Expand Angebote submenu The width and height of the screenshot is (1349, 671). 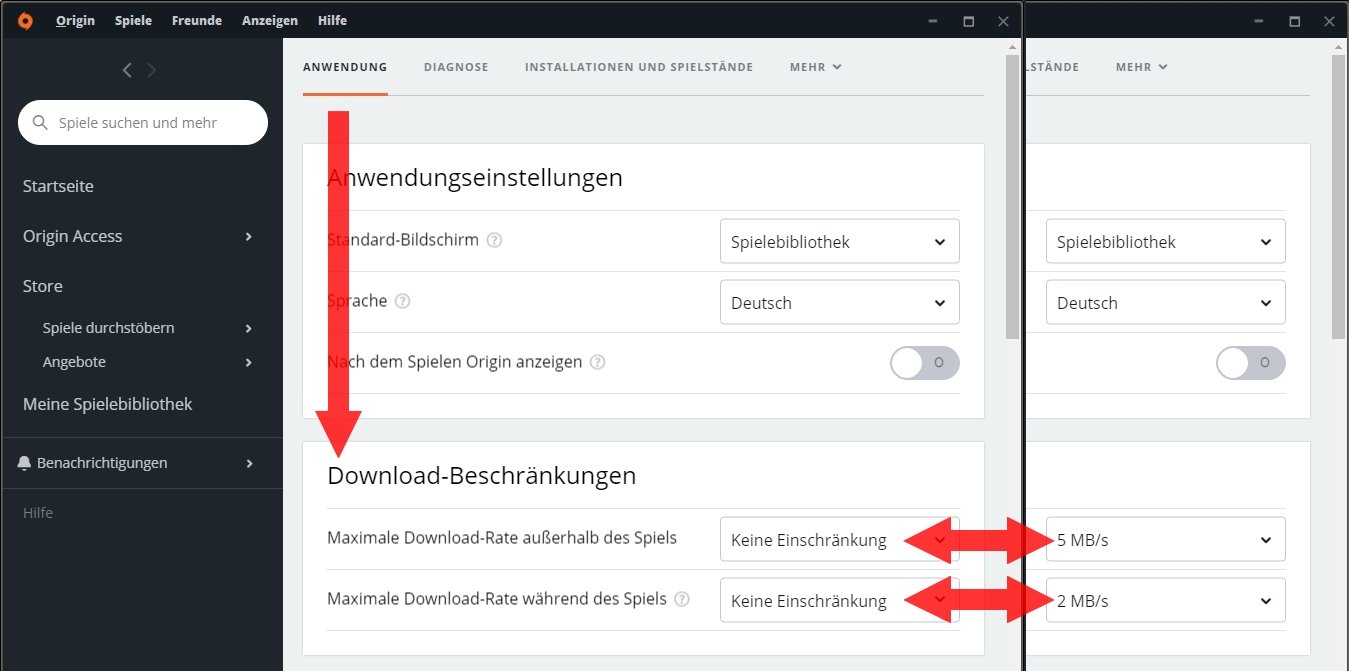249,363
